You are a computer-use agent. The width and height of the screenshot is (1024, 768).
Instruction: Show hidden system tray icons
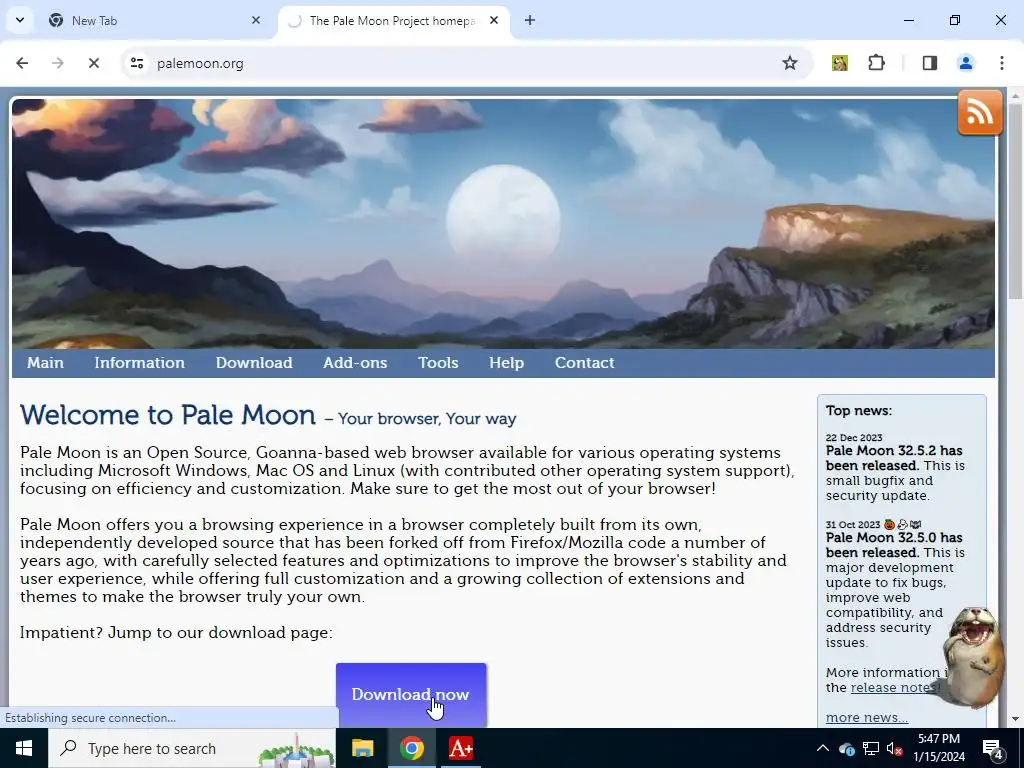[823, 748]
